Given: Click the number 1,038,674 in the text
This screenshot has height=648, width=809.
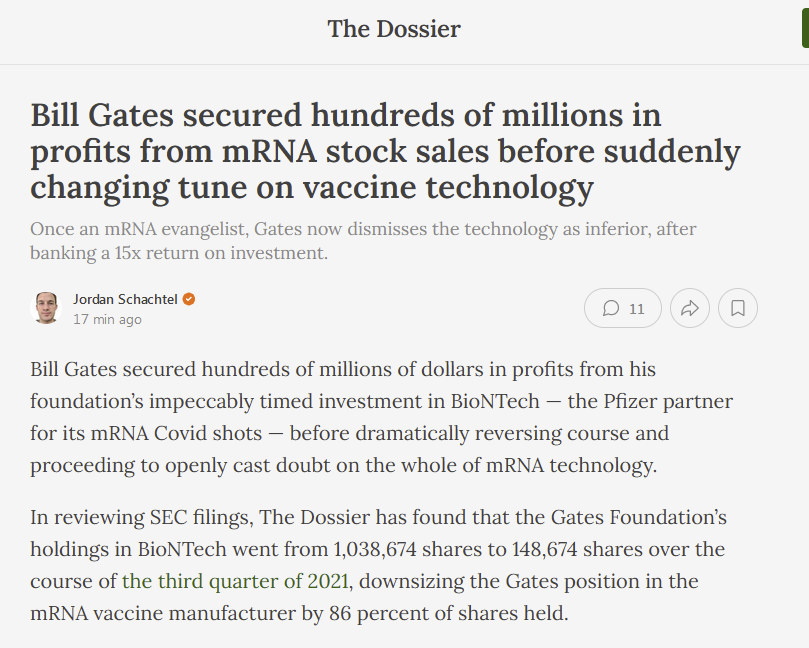Looking at the screenshot, I should pos(375,549).
